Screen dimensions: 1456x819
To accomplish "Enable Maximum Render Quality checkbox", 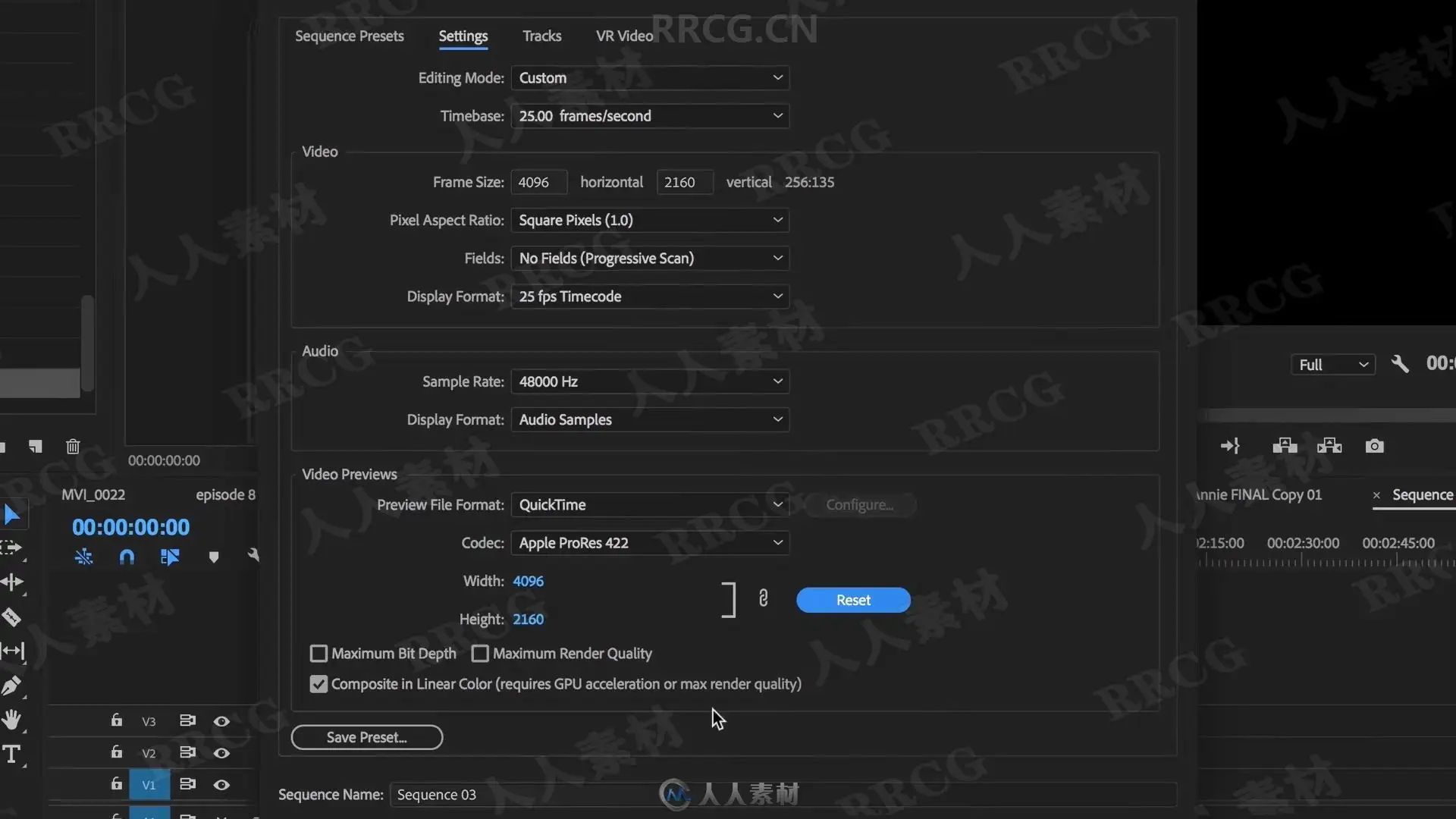I will [x=480, y=654].
